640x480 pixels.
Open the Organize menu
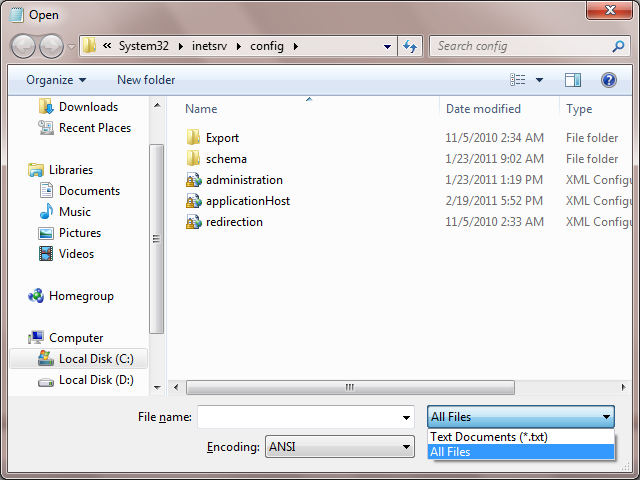[56, 80]
